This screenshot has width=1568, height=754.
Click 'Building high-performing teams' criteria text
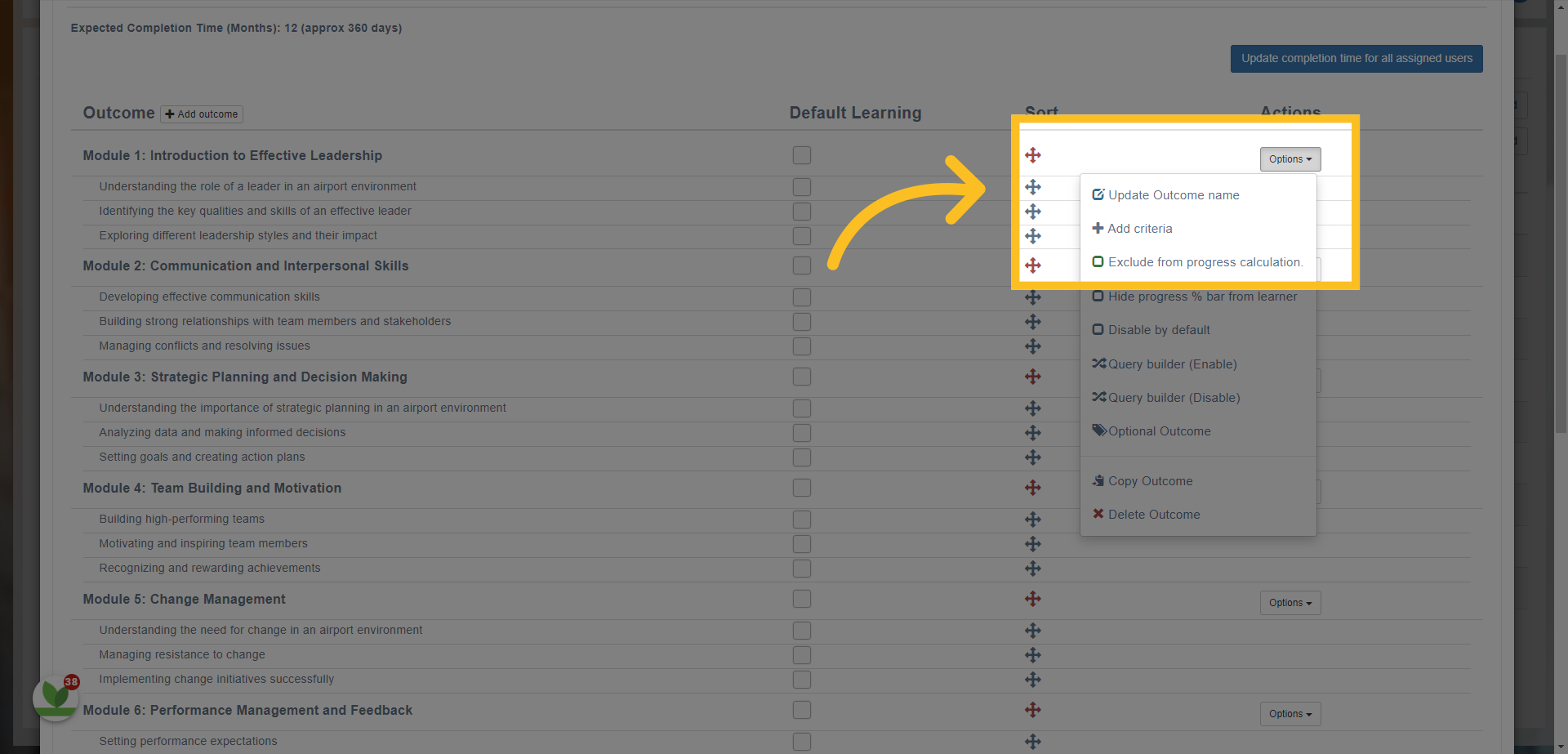(x=182, y=519)
